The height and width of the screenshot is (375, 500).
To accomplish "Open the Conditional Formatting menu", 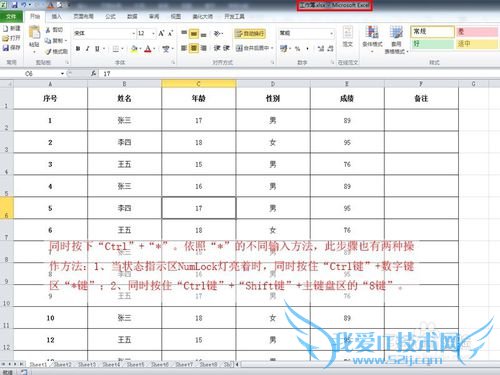I will 372,39.
